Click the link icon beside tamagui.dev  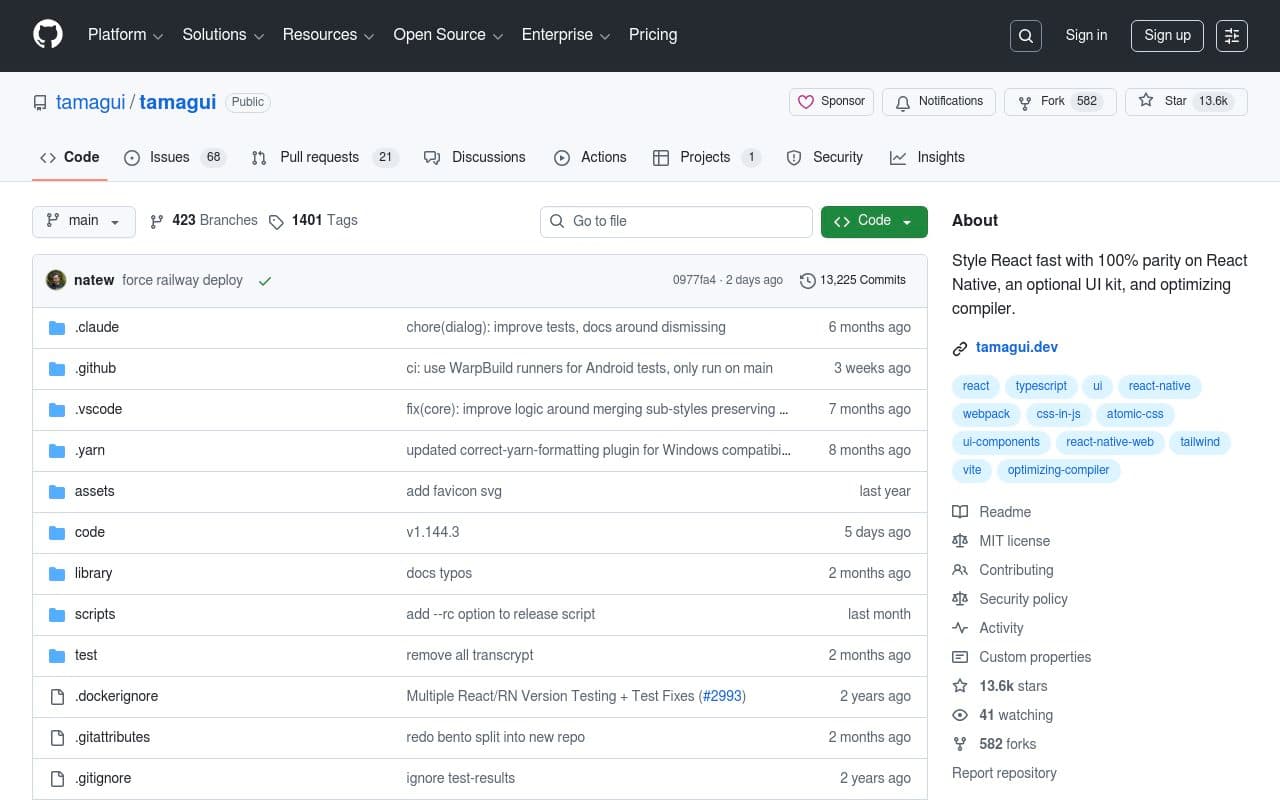tap(960, 348)
